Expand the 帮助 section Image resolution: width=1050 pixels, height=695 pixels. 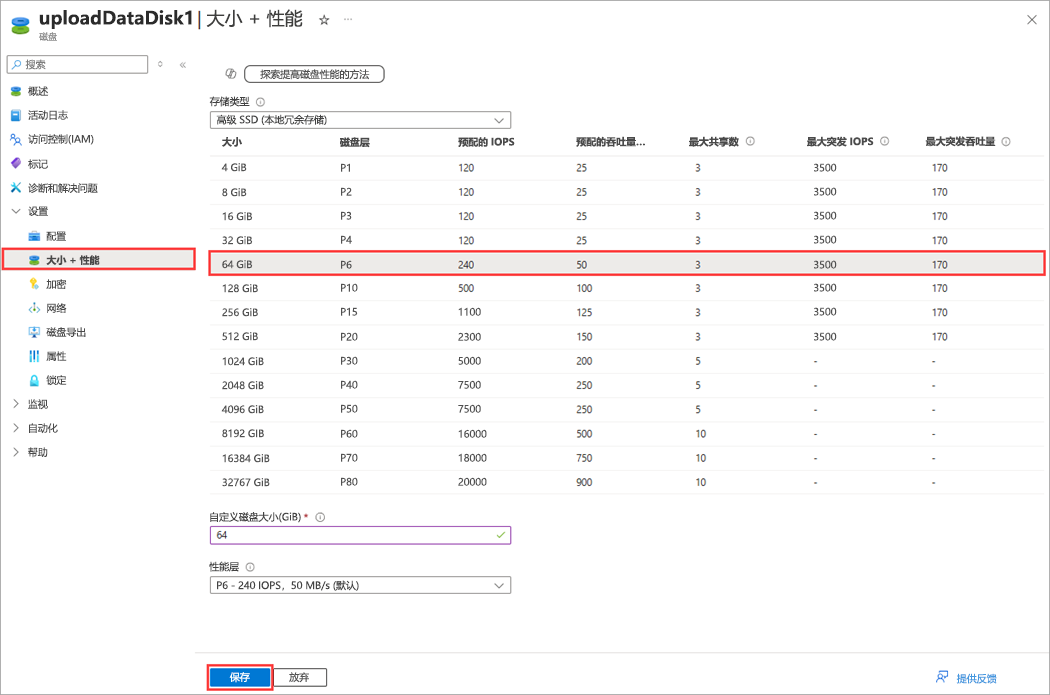pyautogui.click(x=16, y=452)
